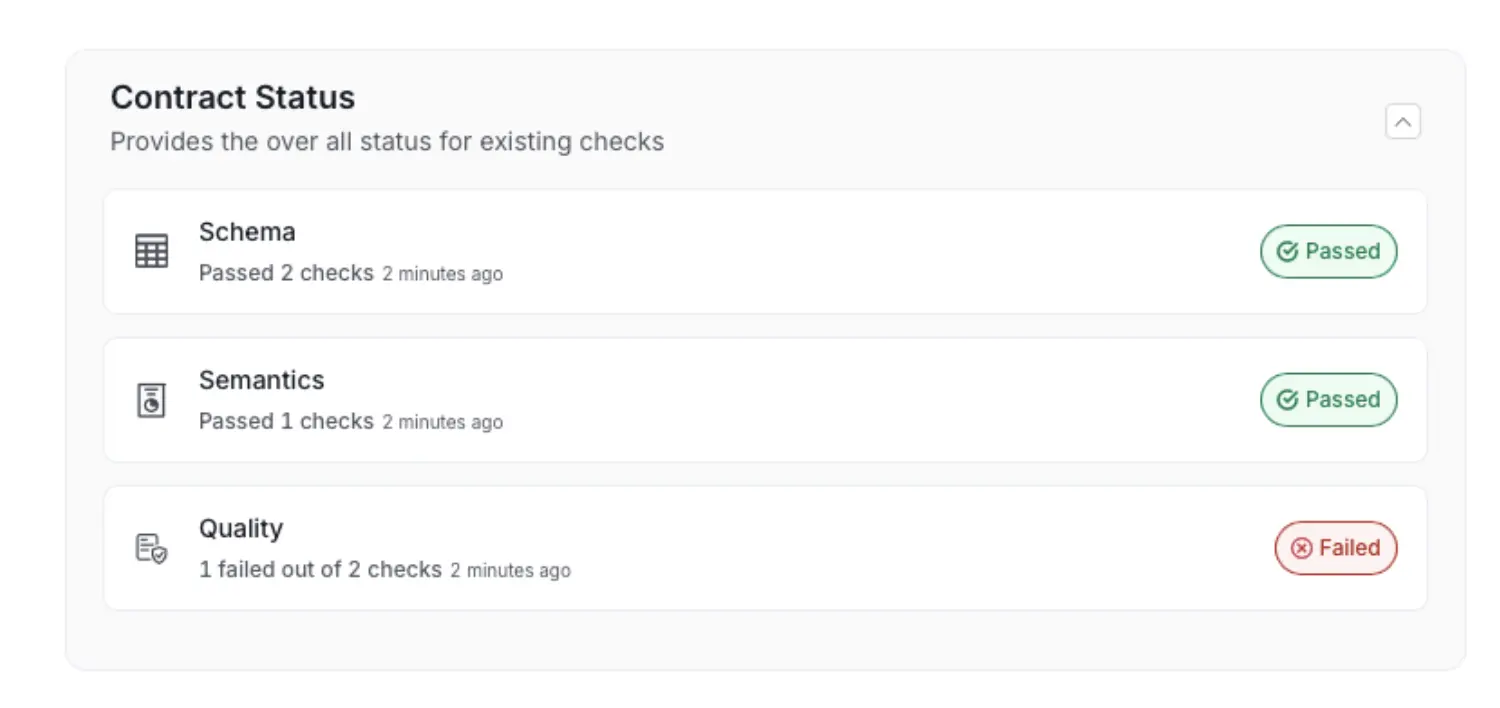Click the Semantics Passed status badge
Screen dimensions: 1500x708
(x=1328, y=400)
